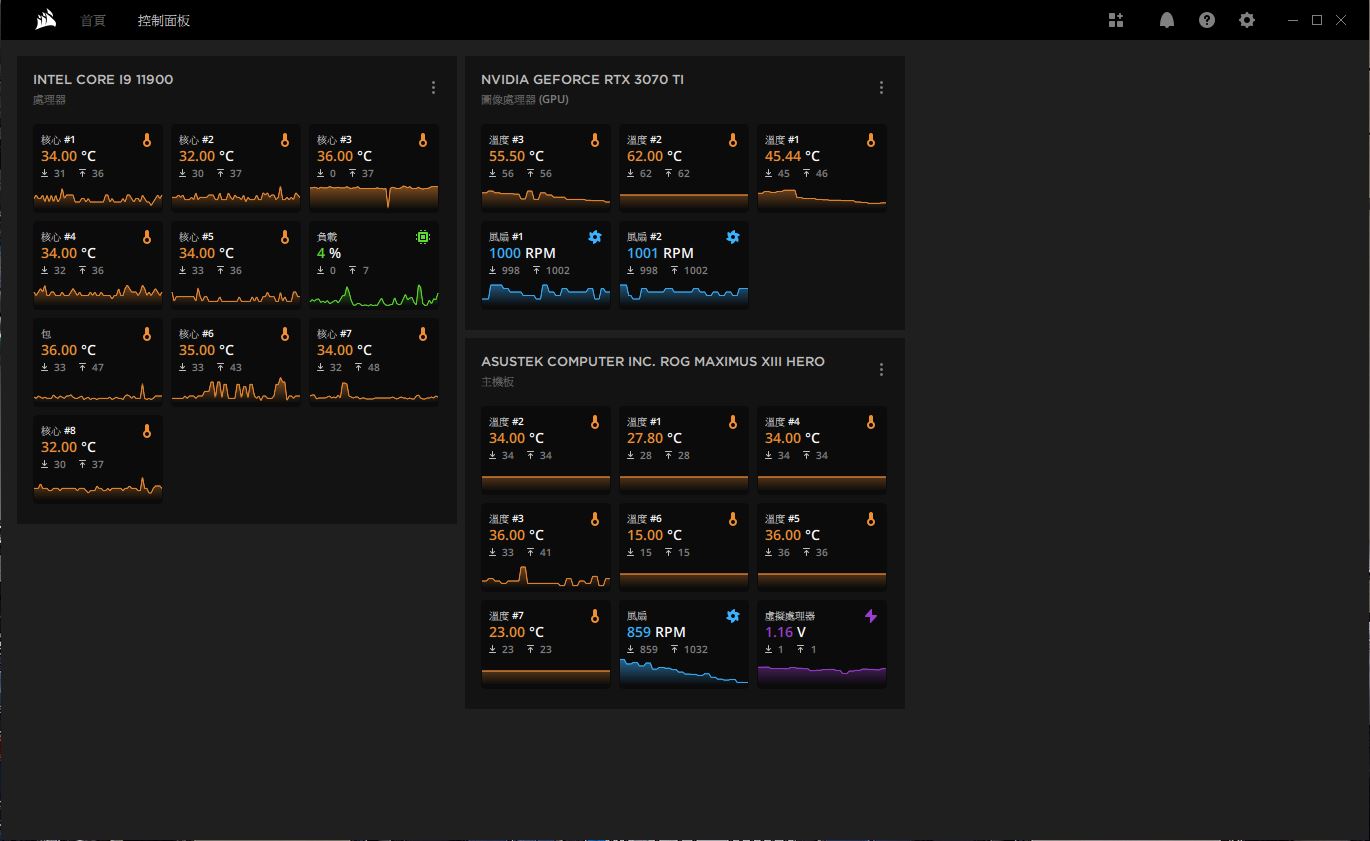The width and height of the screenshot is (1370, 841).
Task: Click thermometer icon on 包 card
Action: click(x=147, y=334)
